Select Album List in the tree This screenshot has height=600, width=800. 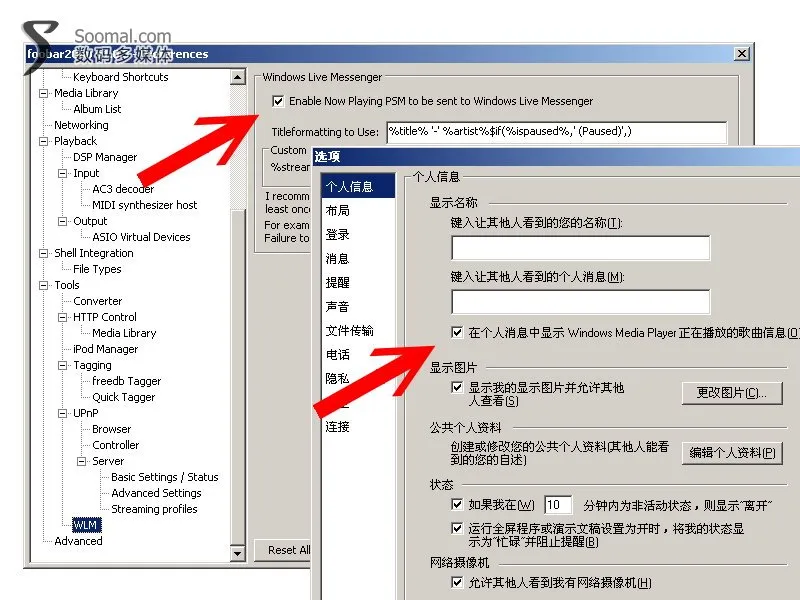pos(97,109)
